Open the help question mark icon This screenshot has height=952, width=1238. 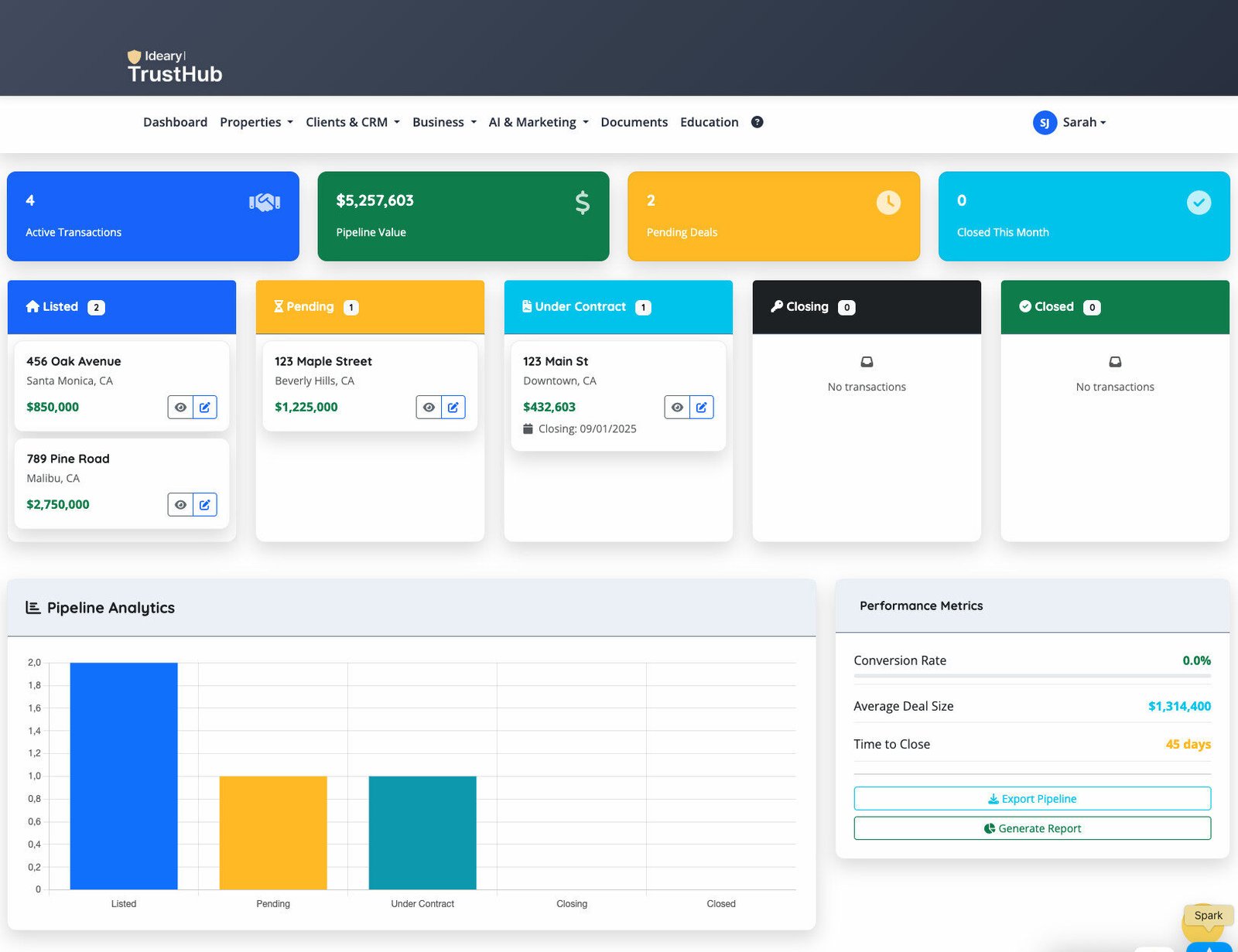[758, 121]
